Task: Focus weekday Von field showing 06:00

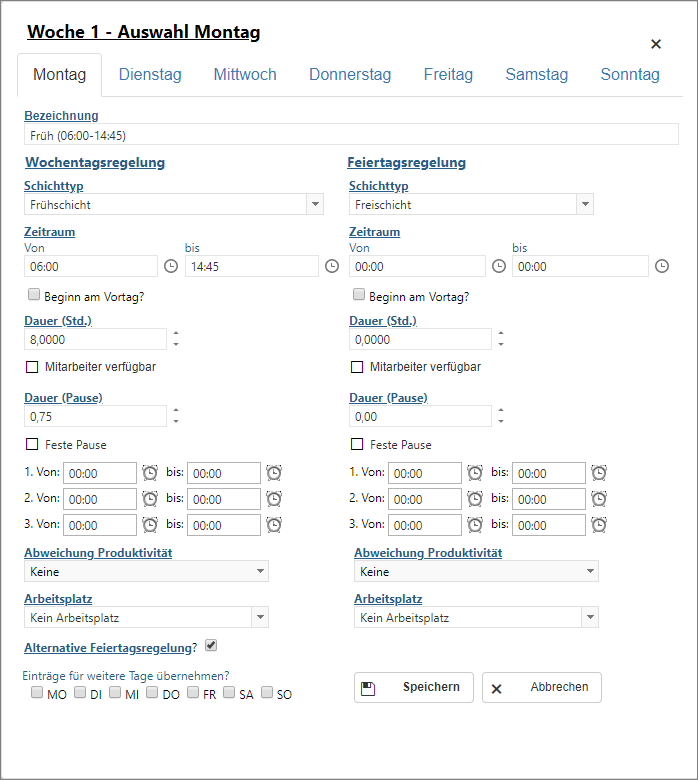Action: point(91,266)
